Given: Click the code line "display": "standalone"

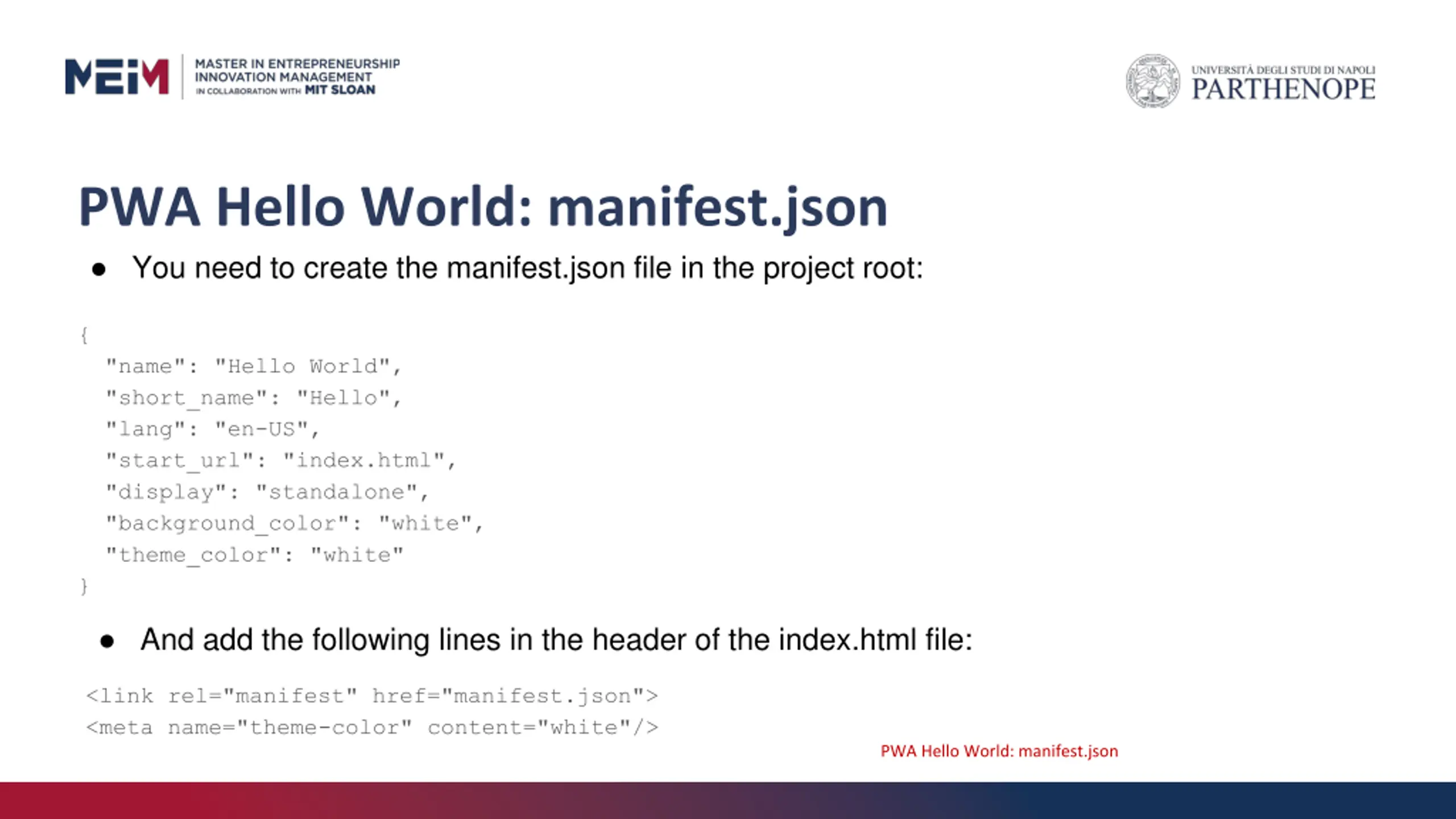Looking at the screenshot, I should pos(267,493).
